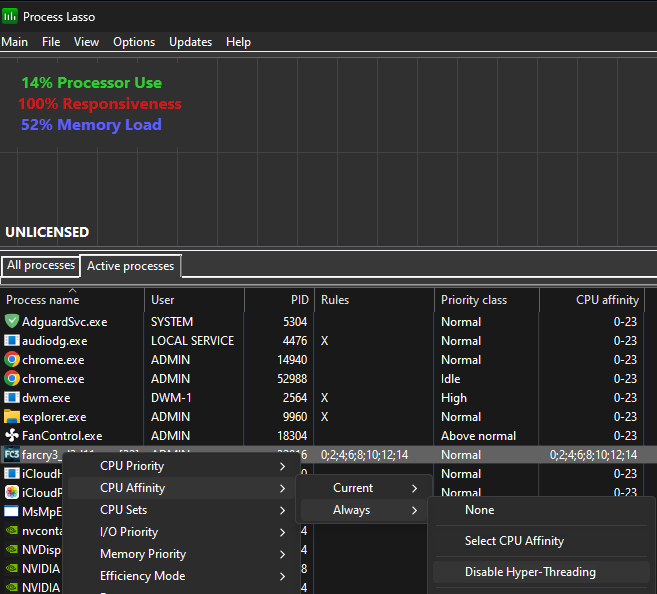
Task: Click the DWM-1 user cell
Action: 171,398
